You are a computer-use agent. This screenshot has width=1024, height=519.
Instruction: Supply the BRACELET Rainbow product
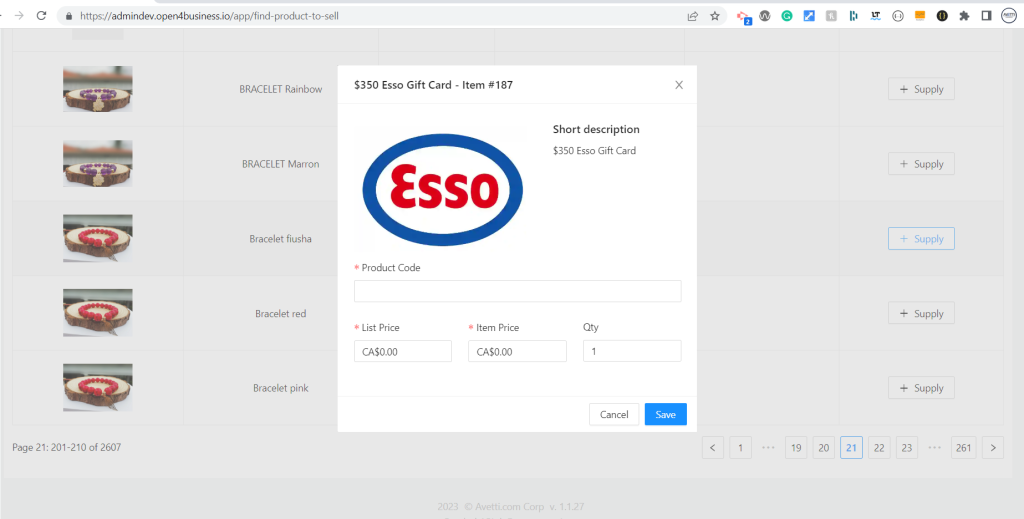click(x=921, y=89)
